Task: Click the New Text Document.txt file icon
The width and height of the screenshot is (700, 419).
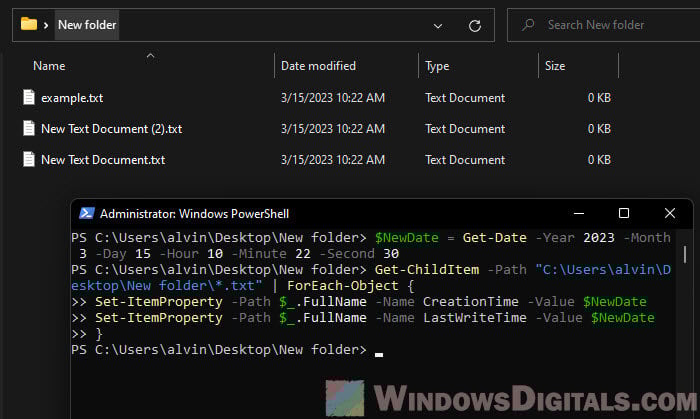Action: (29, 159)
